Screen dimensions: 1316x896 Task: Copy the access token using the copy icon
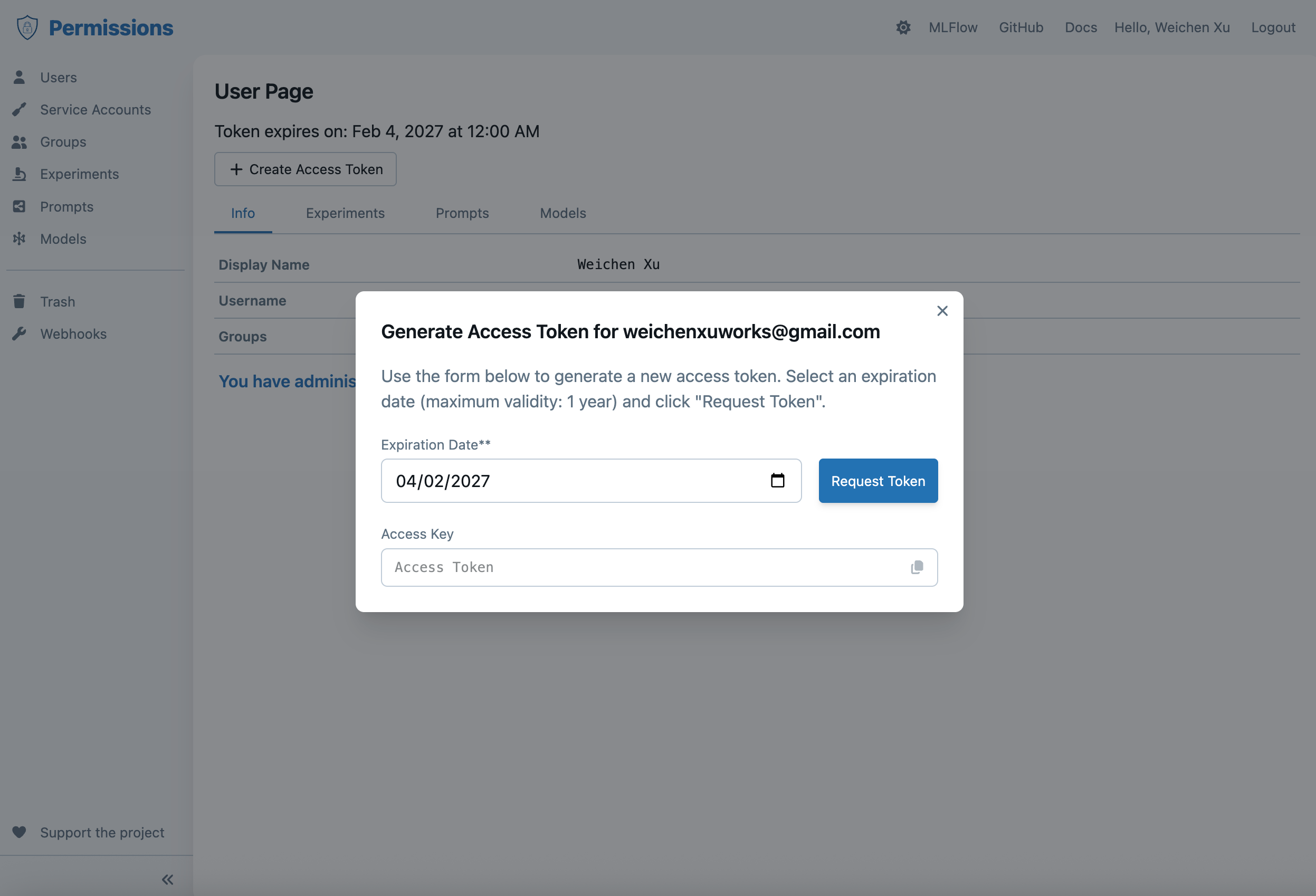(917, 567)
